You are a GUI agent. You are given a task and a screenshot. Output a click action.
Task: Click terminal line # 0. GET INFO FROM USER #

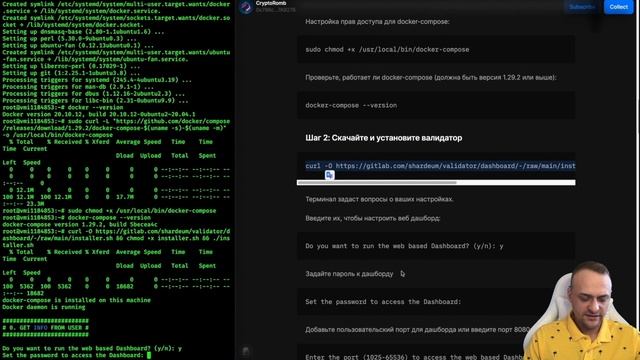45,327
